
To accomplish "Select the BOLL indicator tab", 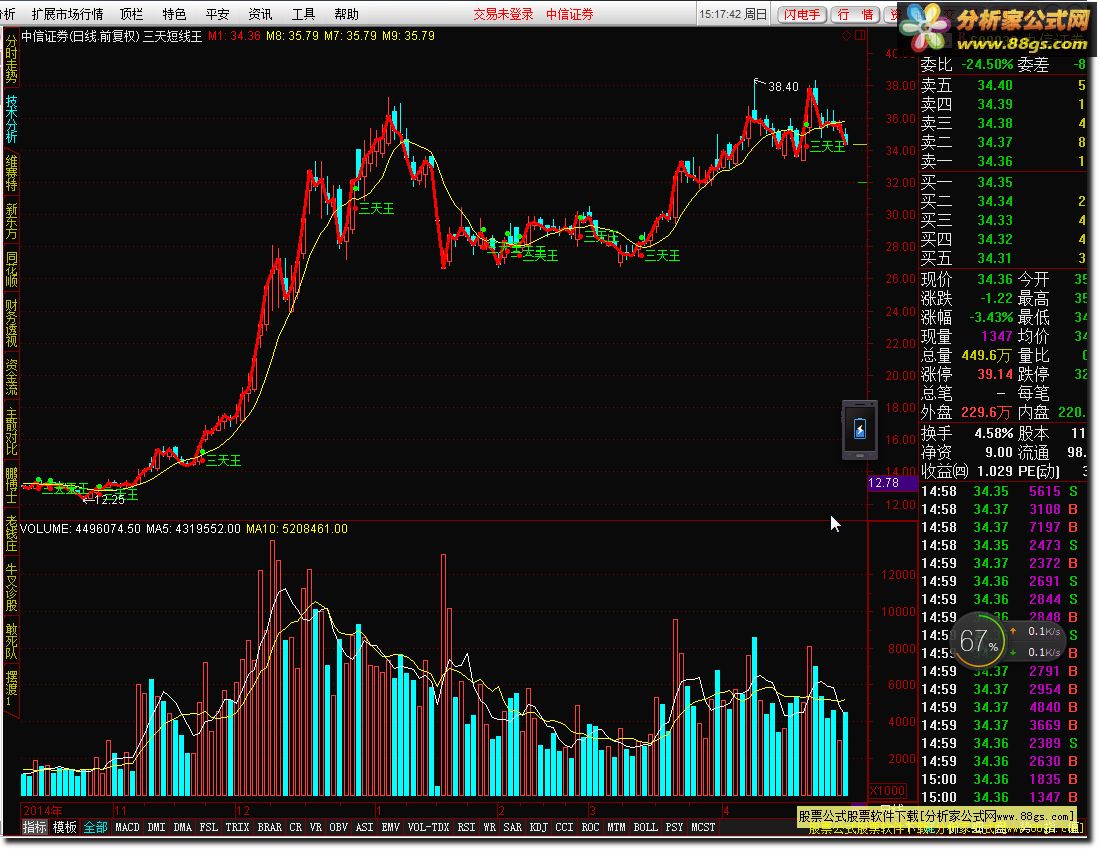I will 645,827.
